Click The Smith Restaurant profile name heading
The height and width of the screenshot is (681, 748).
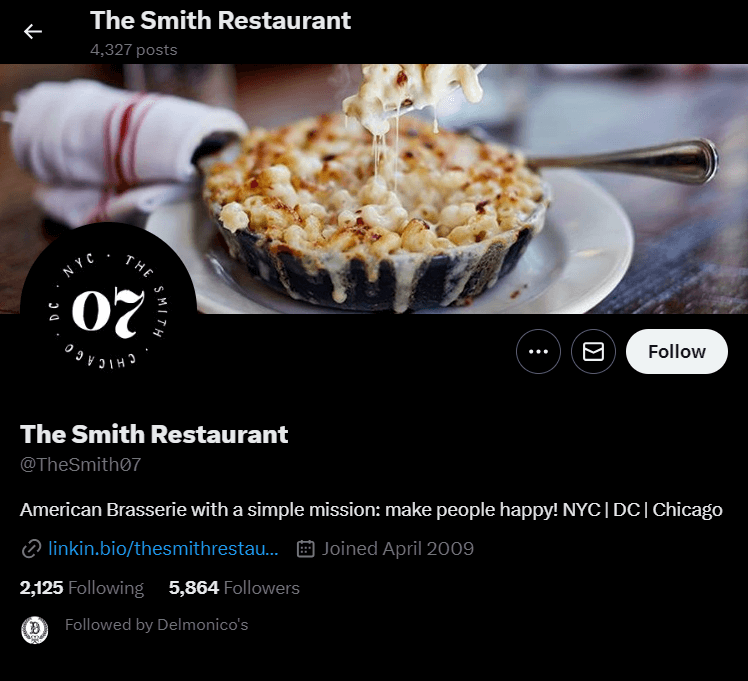point(154,434)
